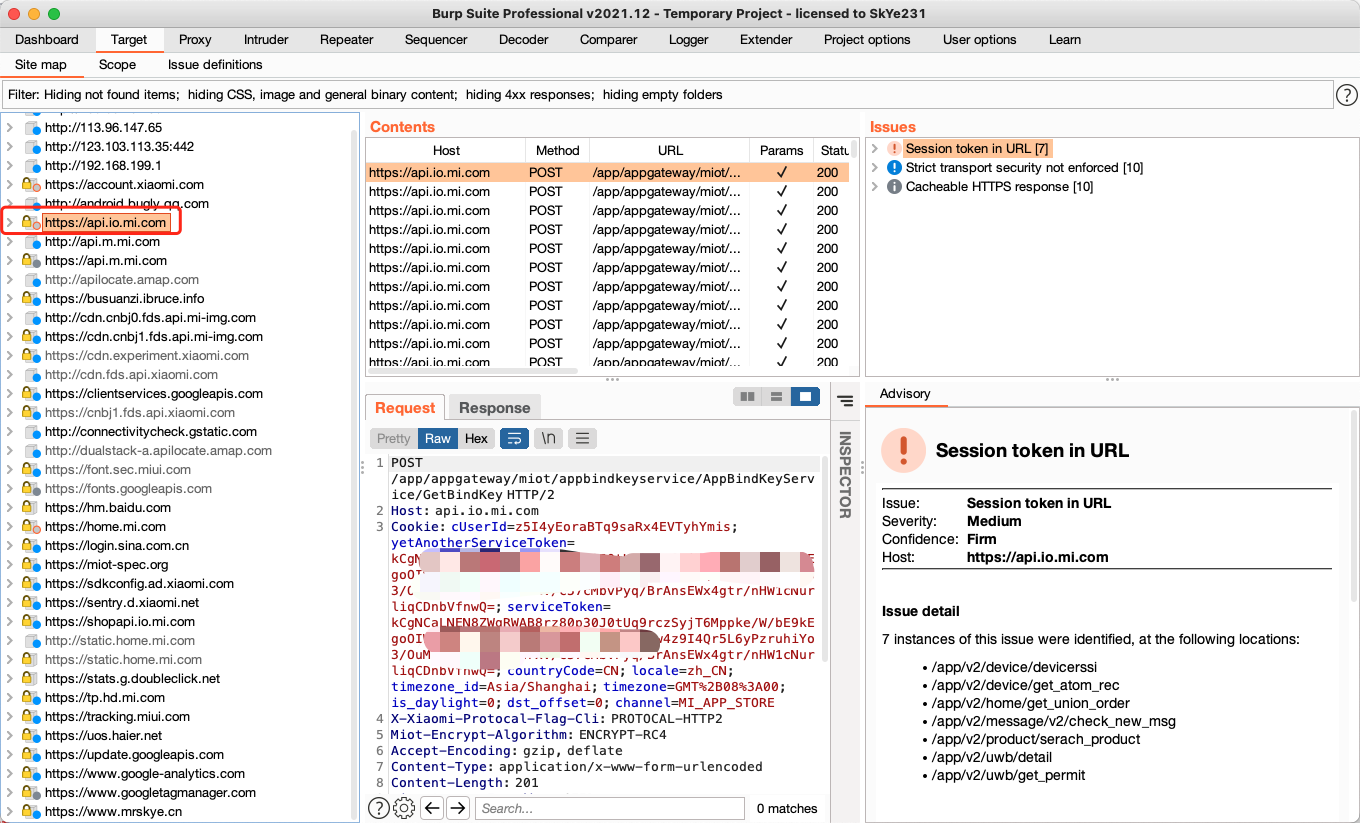Sort contents by the Host column header
This screenshot has height=823, width=1360.
tap(446, 151)
